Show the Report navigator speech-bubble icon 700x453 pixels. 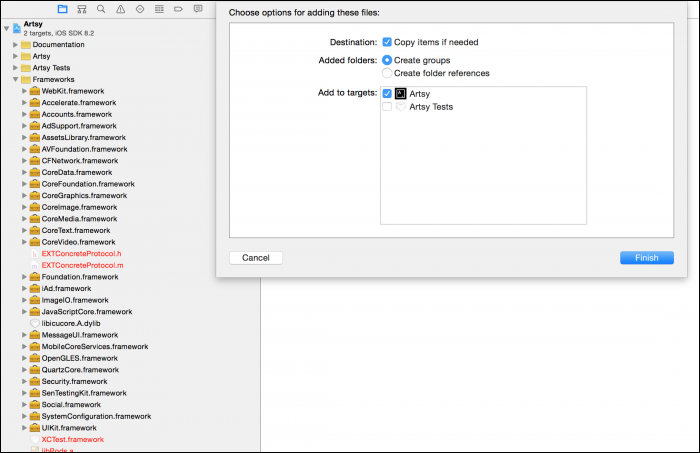tap(196, 9)
